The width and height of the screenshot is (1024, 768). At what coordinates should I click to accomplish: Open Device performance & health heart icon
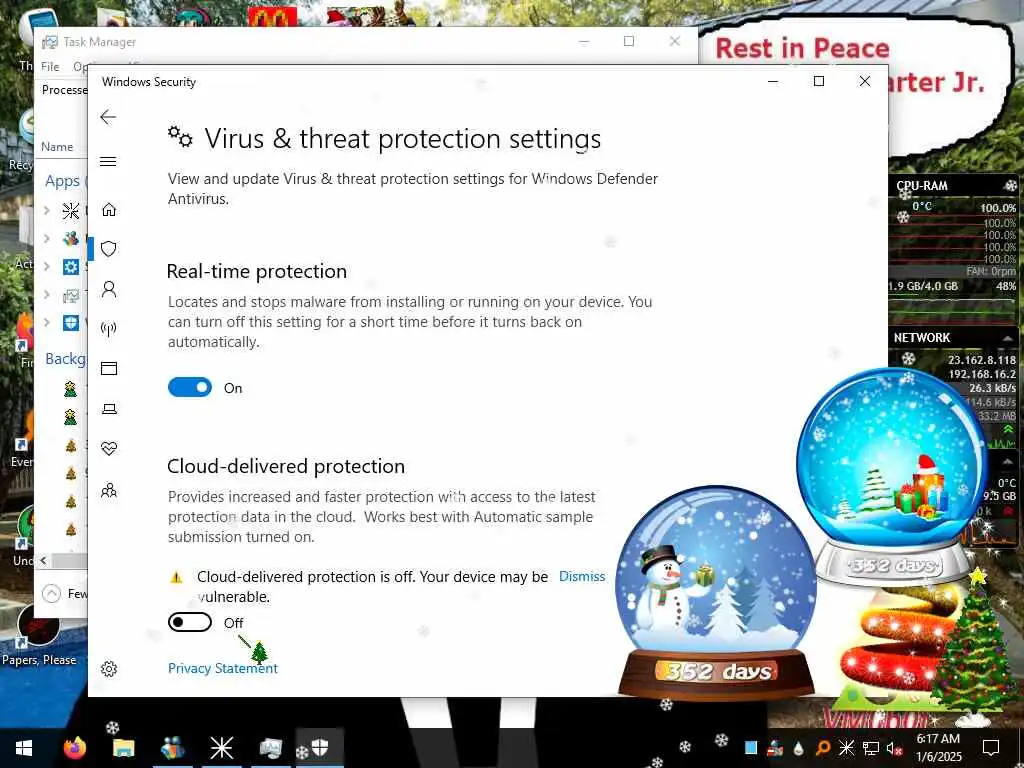click(109, 449)
